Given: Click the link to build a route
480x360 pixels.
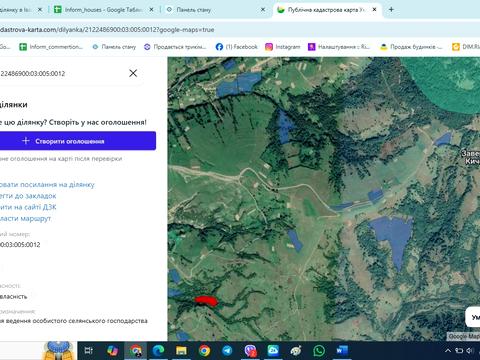Looking at the screenshot, I should click(x=26, y=219).
